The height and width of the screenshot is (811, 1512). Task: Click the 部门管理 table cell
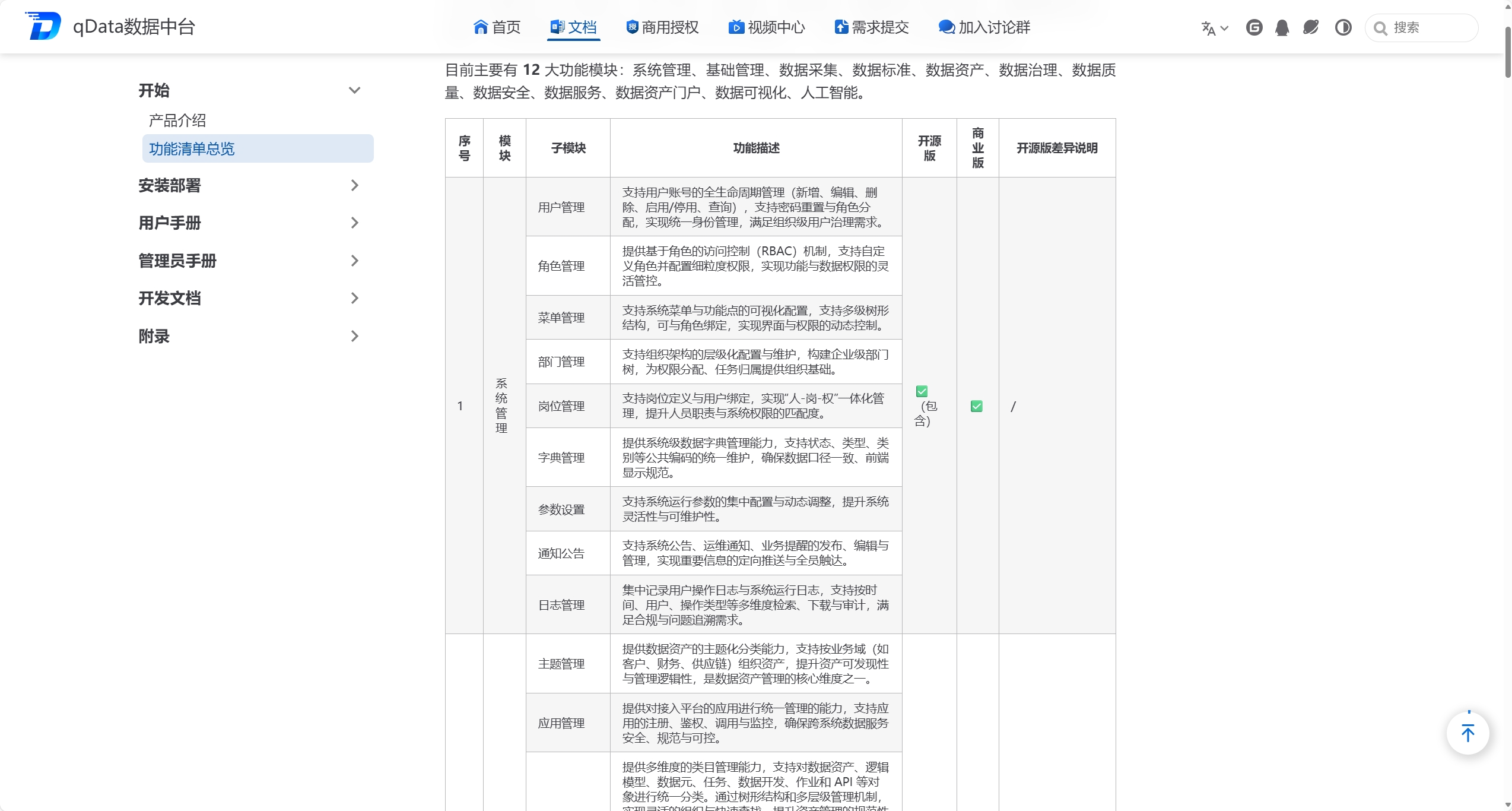tap(568, 362)
